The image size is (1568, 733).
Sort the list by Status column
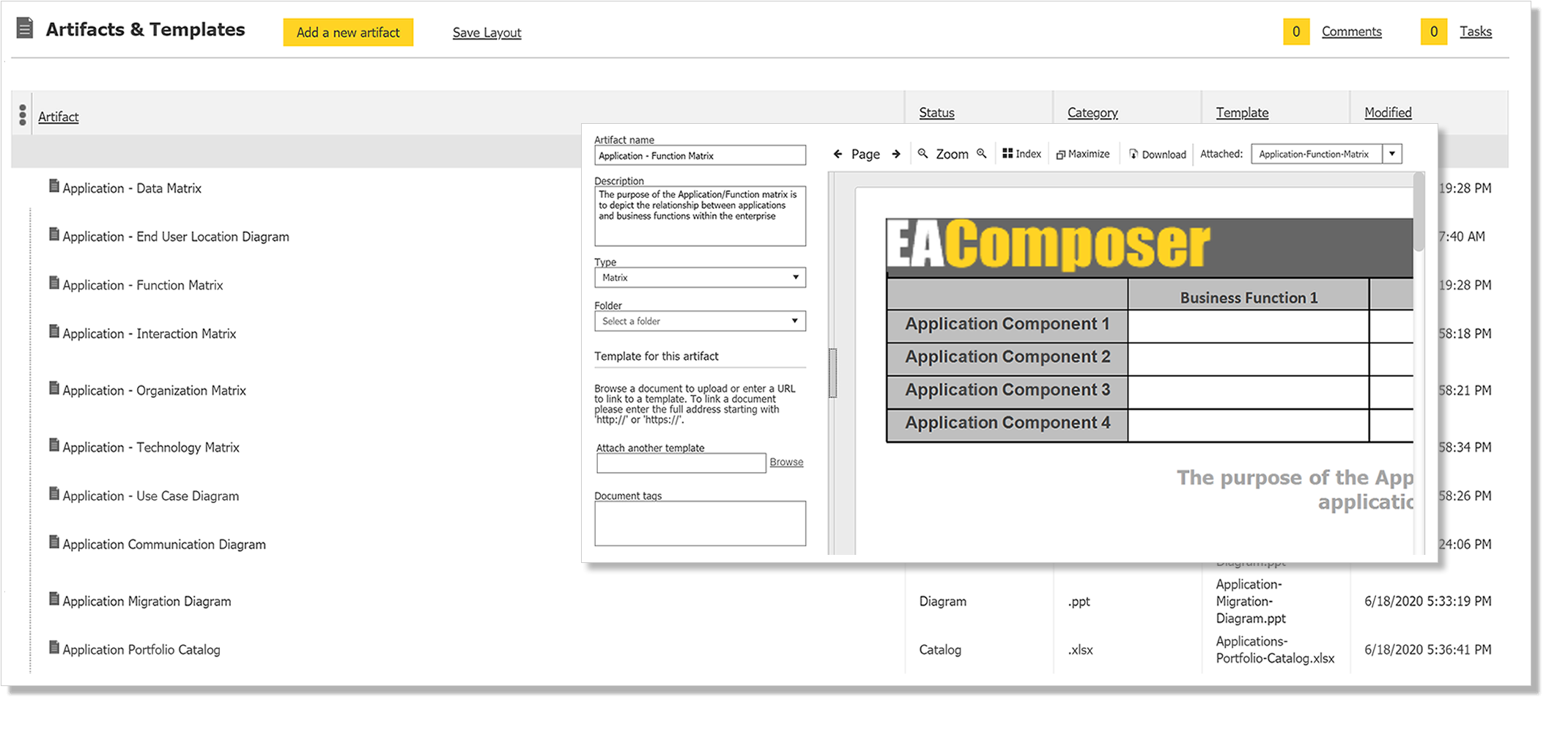point(936,111)
